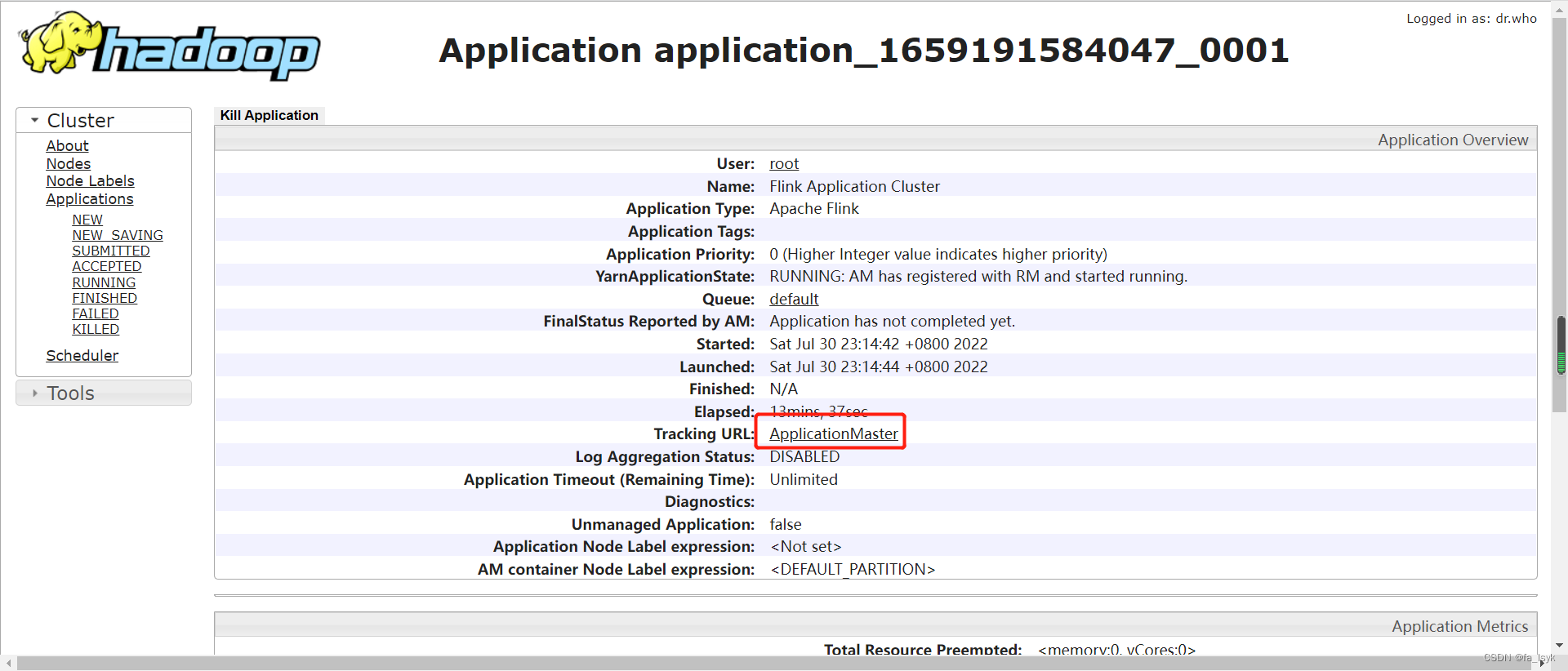The image size is (1568, 671).
Task: Select the Unmanaged Application 'false' value
Action: [x=786, y=525]
